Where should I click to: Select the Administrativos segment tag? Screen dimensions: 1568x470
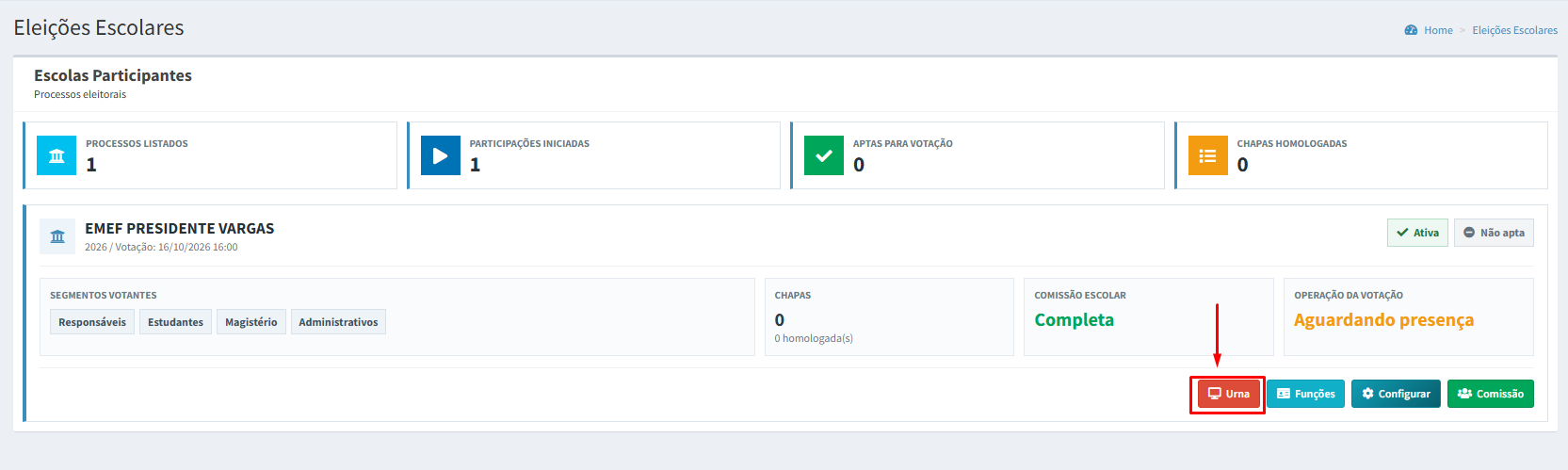[338, 322]
